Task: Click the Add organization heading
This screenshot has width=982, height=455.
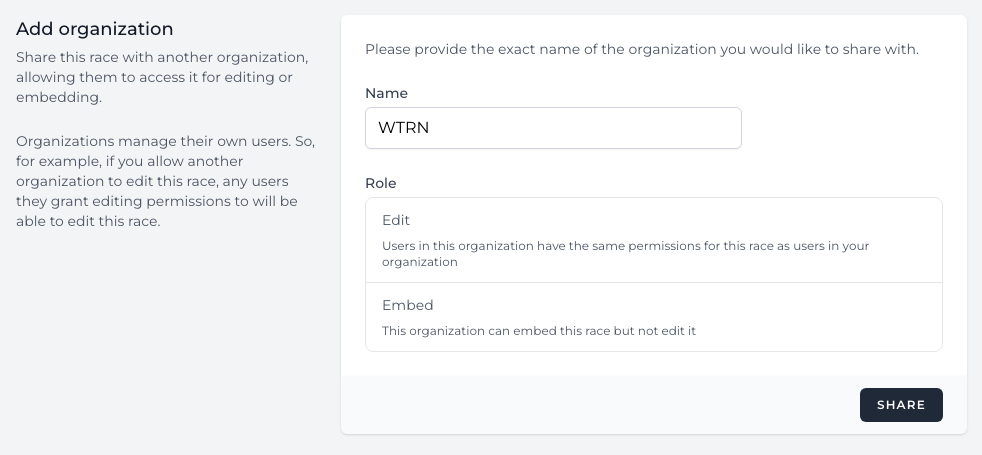Action: click(x=95, y=30)
